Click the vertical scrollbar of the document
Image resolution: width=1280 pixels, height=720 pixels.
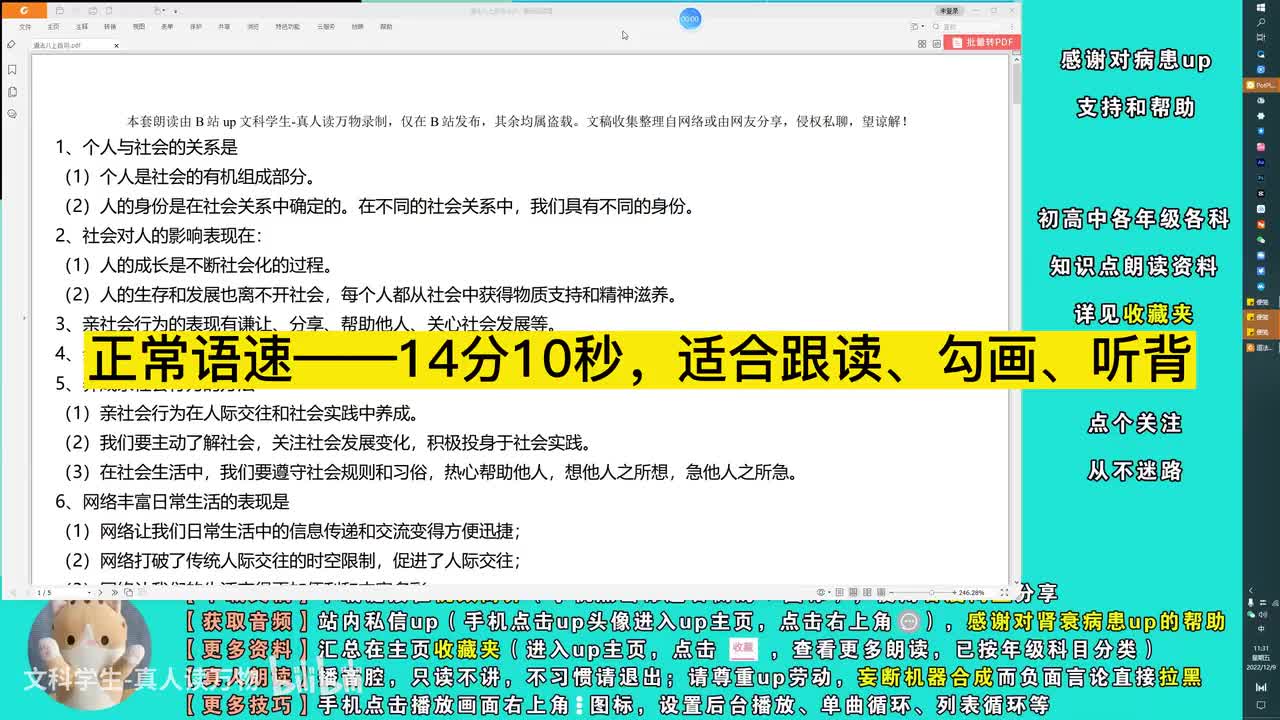click(x=1016, y=320)
